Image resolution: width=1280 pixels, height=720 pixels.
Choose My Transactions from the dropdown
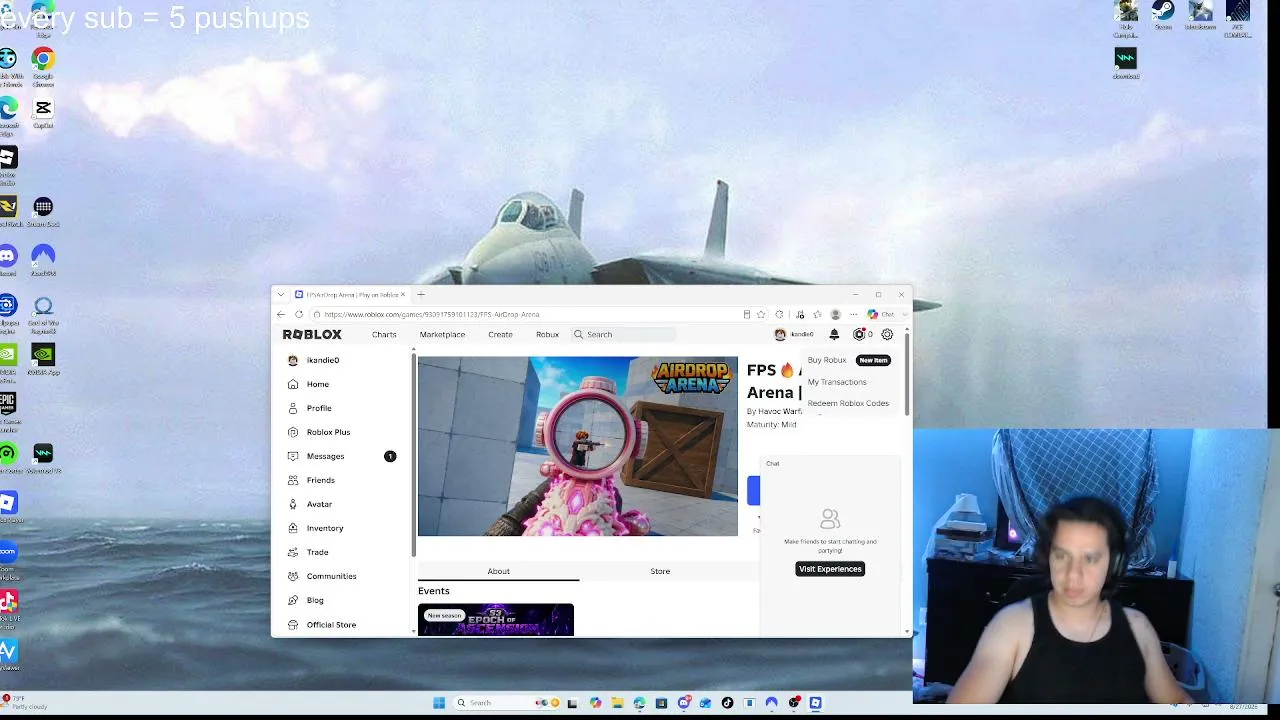point(837,382)
